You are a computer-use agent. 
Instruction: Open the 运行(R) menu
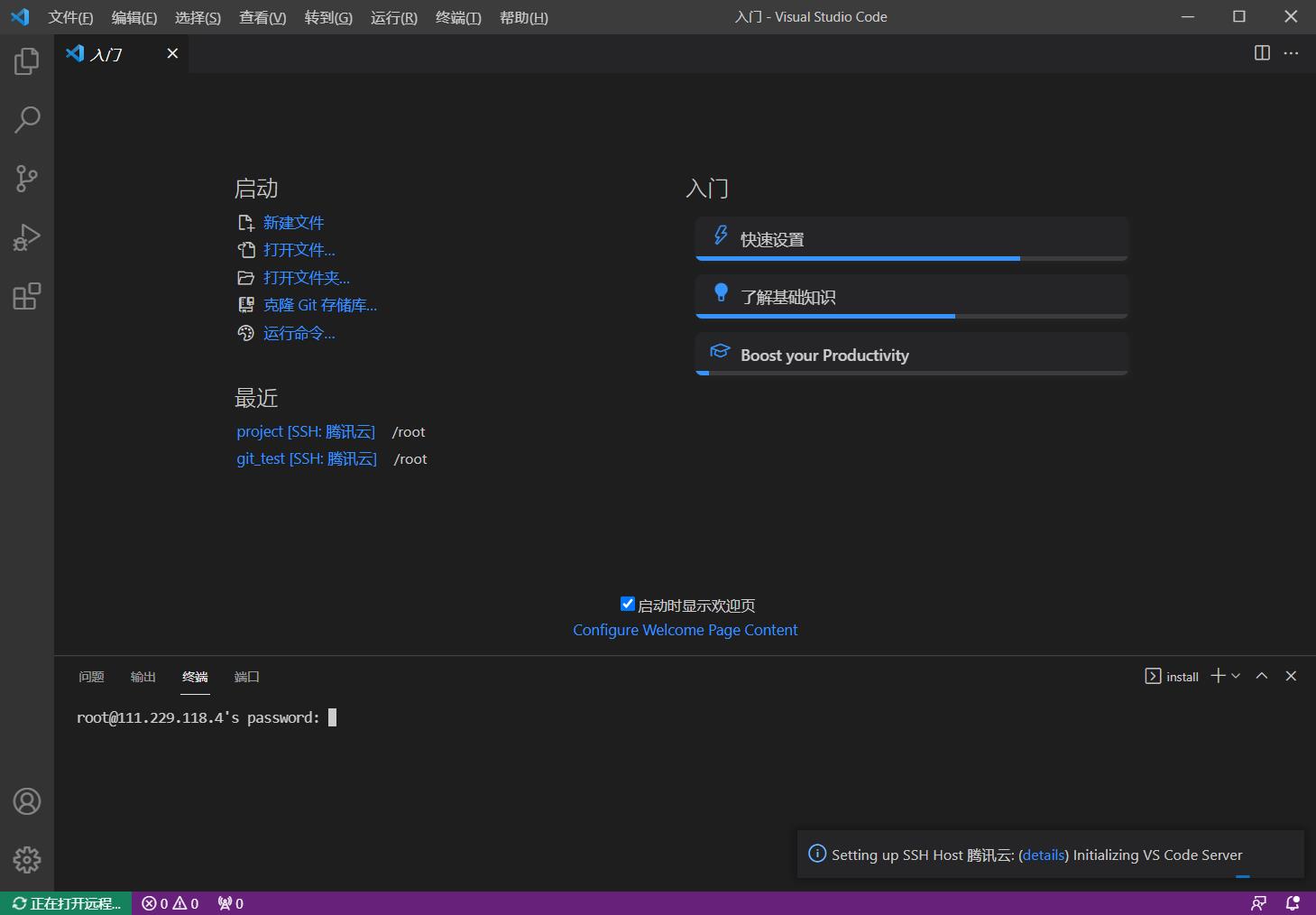(x=394, y=17)
